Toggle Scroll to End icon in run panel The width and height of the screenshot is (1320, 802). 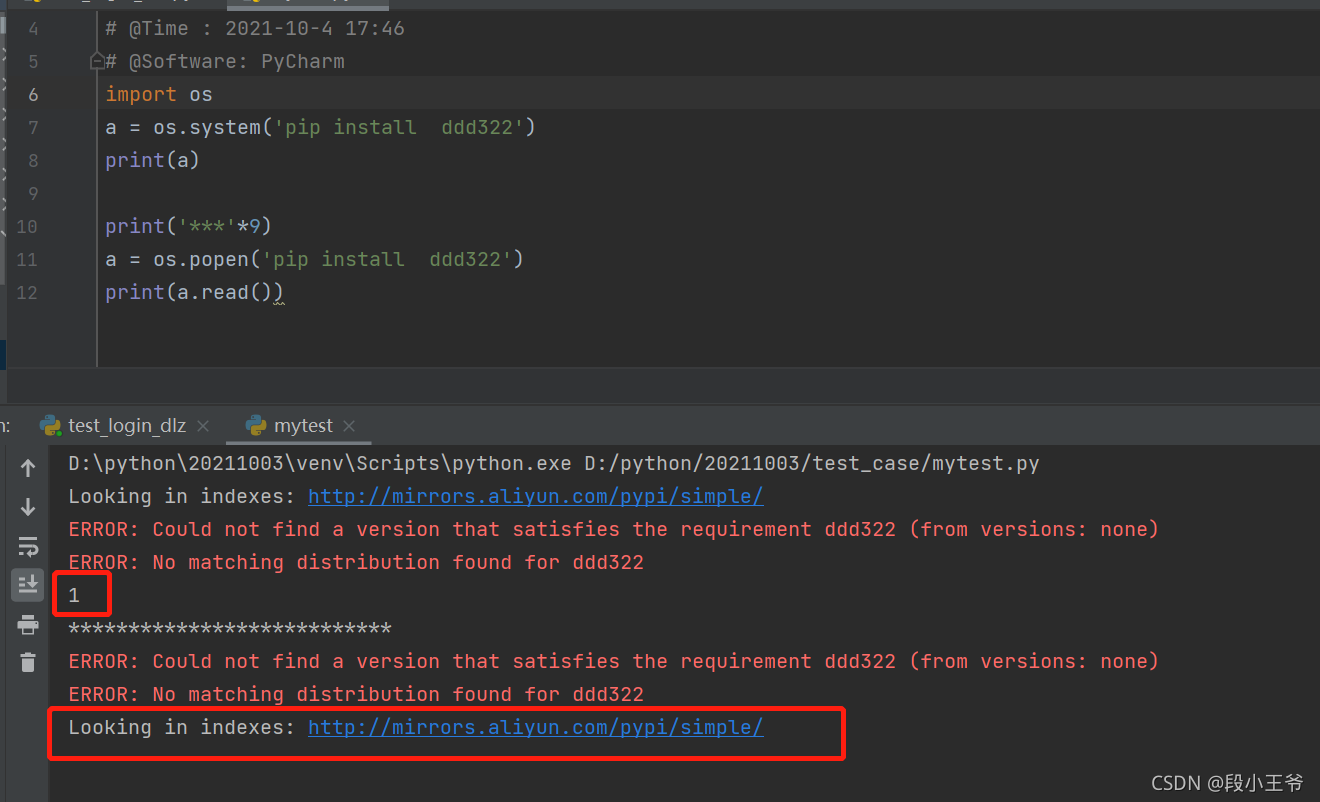[x=28, y=584]
